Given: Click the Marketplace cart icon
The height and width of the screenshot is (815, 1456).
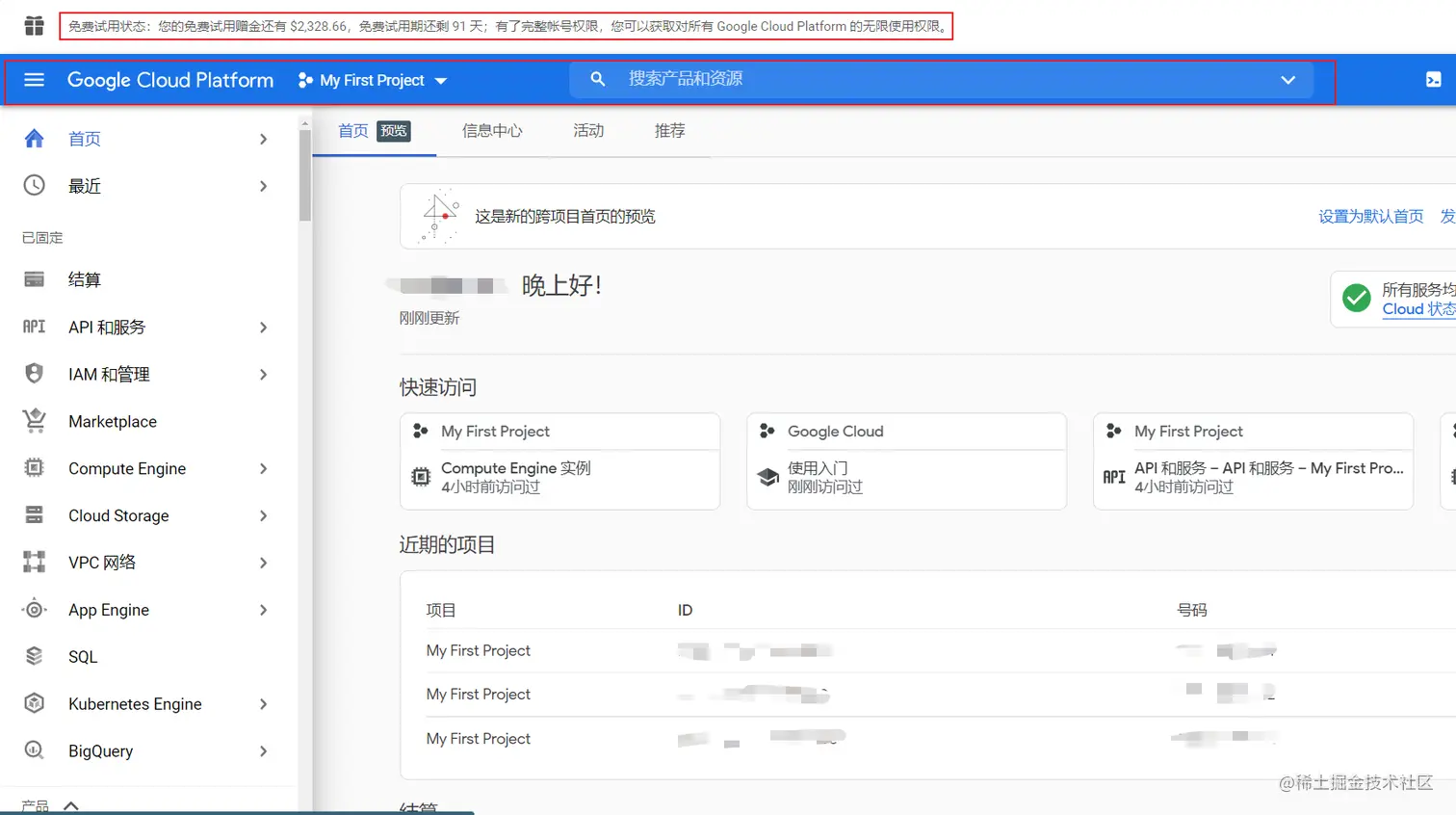Looking at the screenshot, I should 34,420.
